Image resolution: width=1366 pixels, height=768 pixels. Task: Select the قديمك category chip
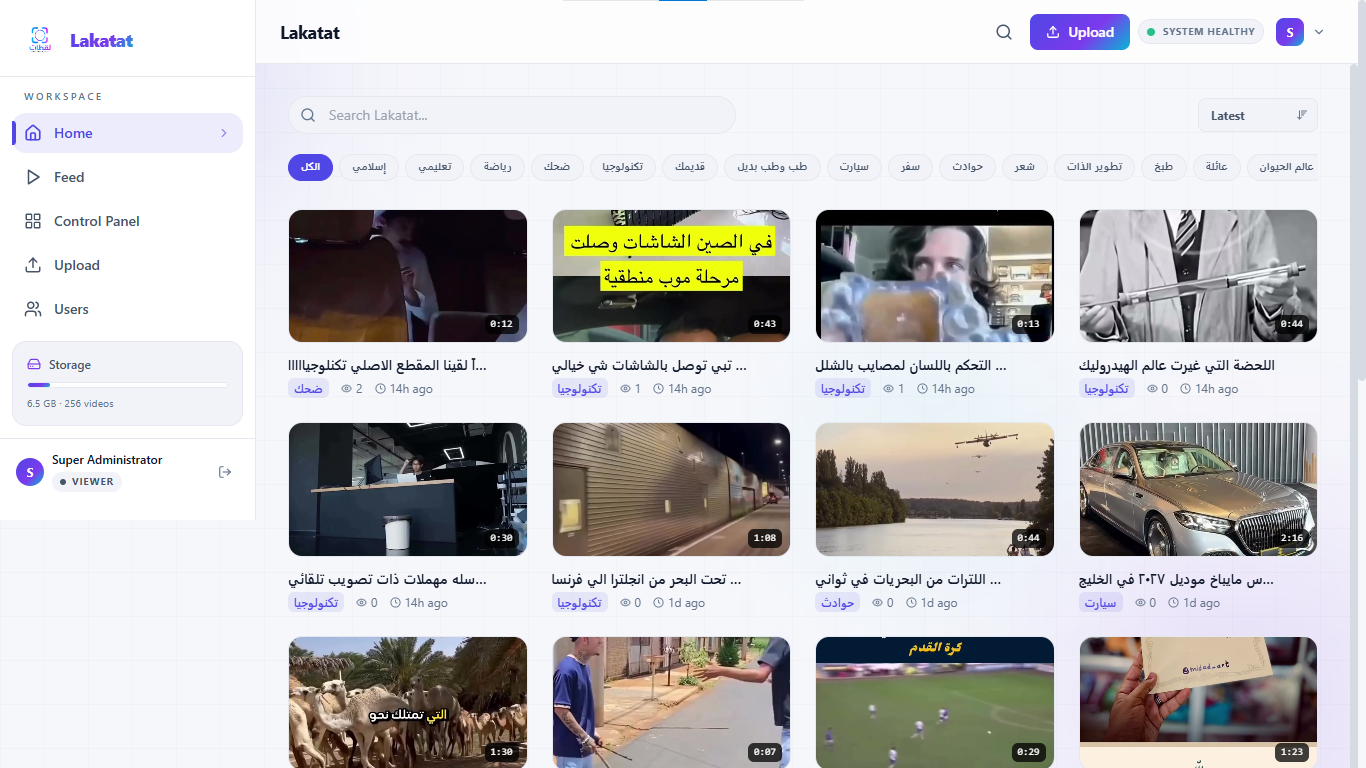[x=690, y=167]
